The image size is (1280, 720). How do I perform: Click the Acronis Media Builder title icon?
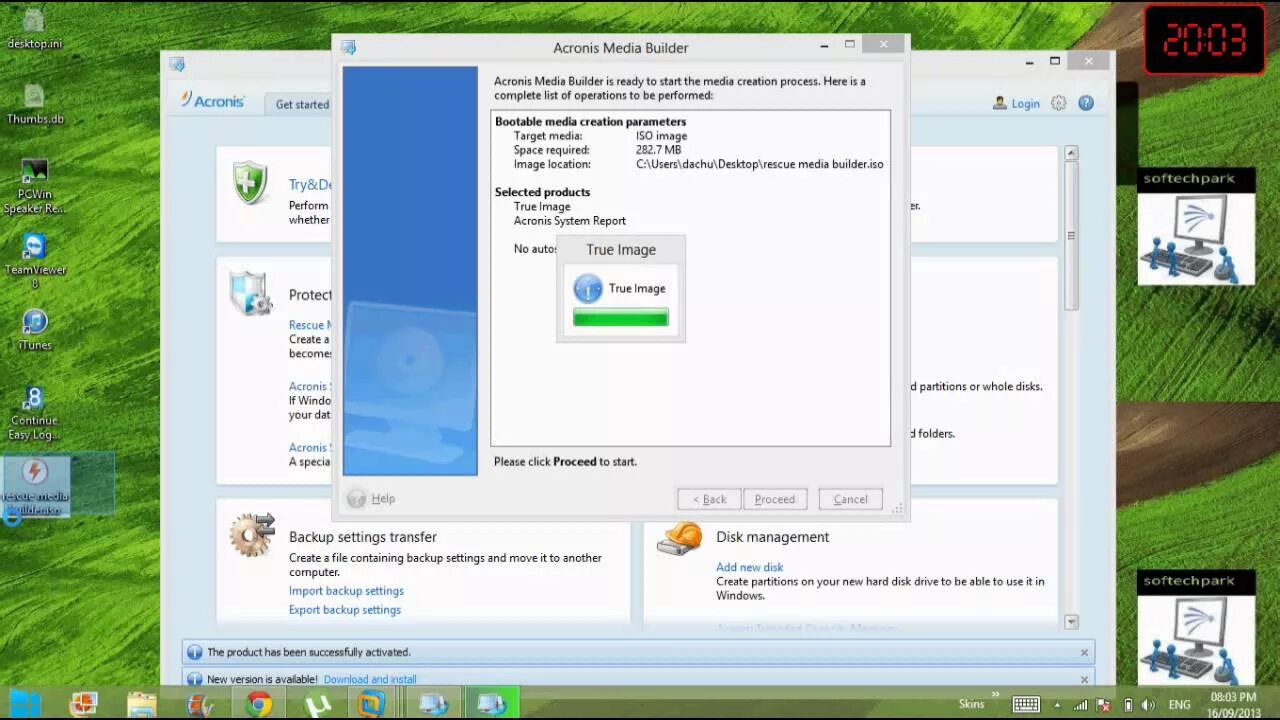[348, 47]
